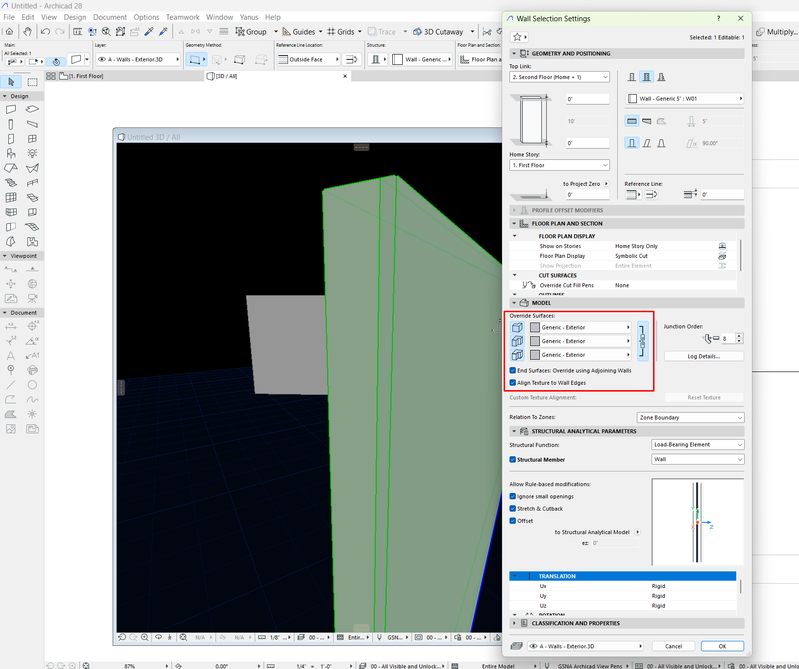
Task: Click the Favorites star icon in the dialog
Action: click(518, 36)
